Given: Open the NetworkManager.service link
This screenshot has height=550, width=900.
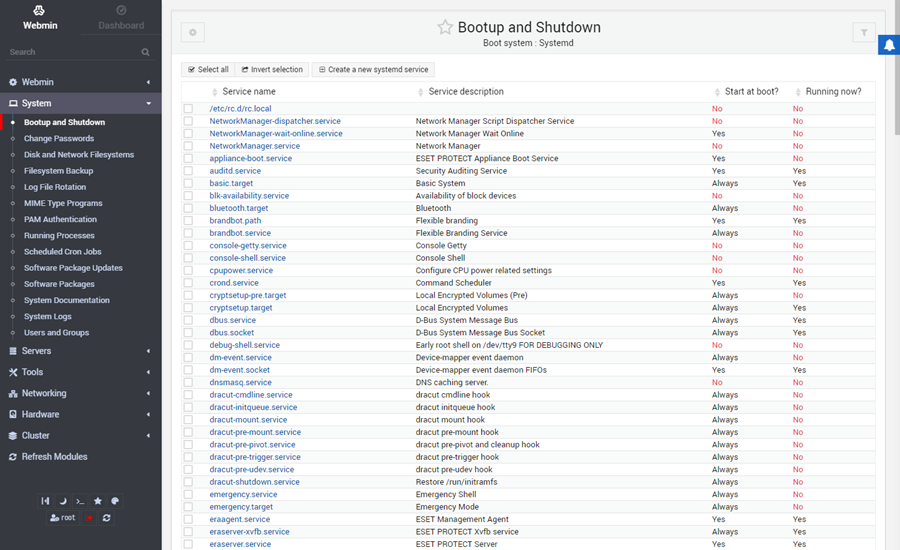Looking at the screenshot, I should coord(254,146).
